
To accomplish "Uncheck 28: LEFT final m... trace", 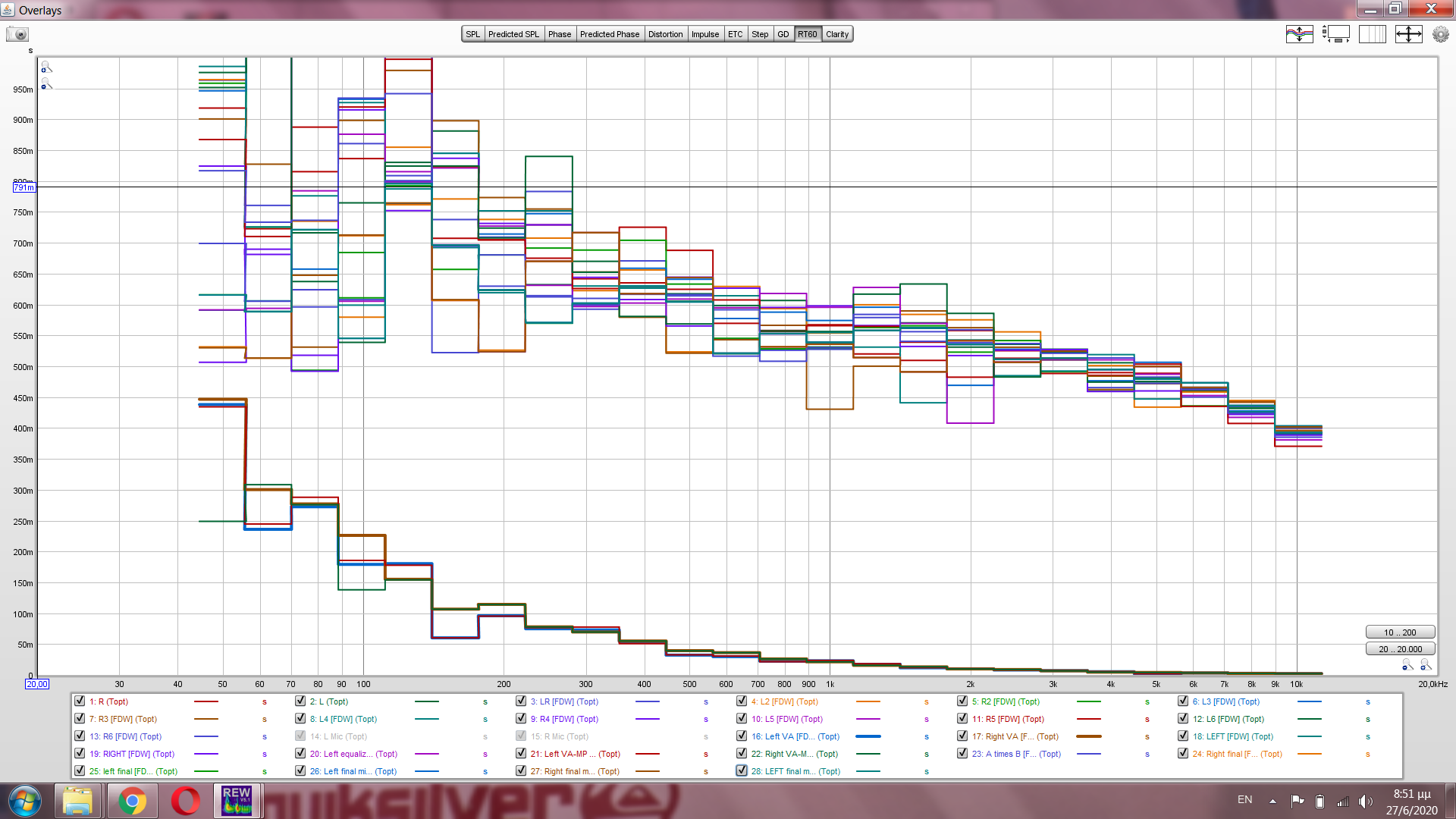I will click(742, 771).
